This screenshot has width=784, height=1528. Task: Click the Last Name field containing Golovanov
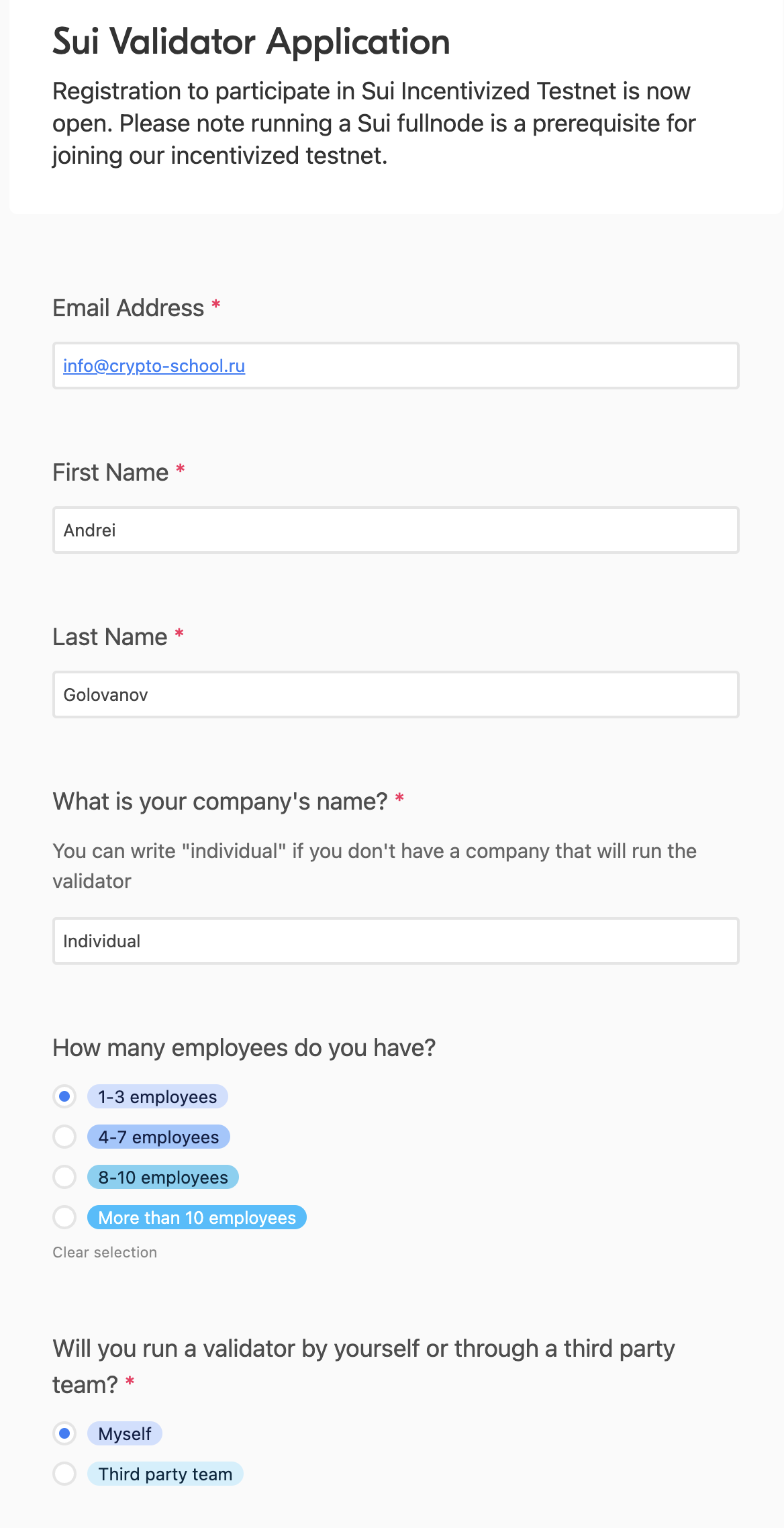(x=396, y=695)
